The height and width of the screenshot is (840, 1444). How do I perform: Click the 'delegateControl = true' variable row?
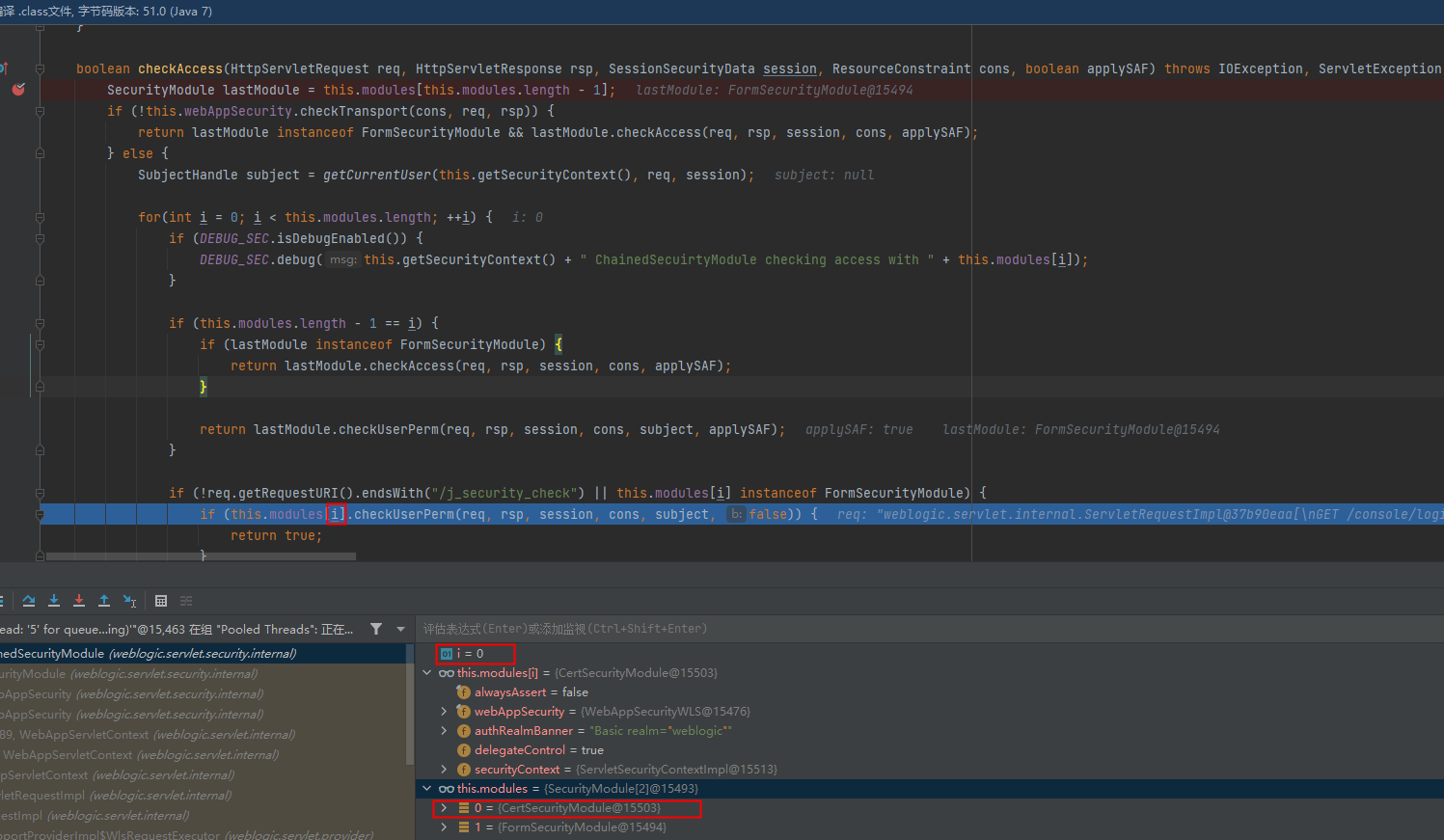(930, 750)
